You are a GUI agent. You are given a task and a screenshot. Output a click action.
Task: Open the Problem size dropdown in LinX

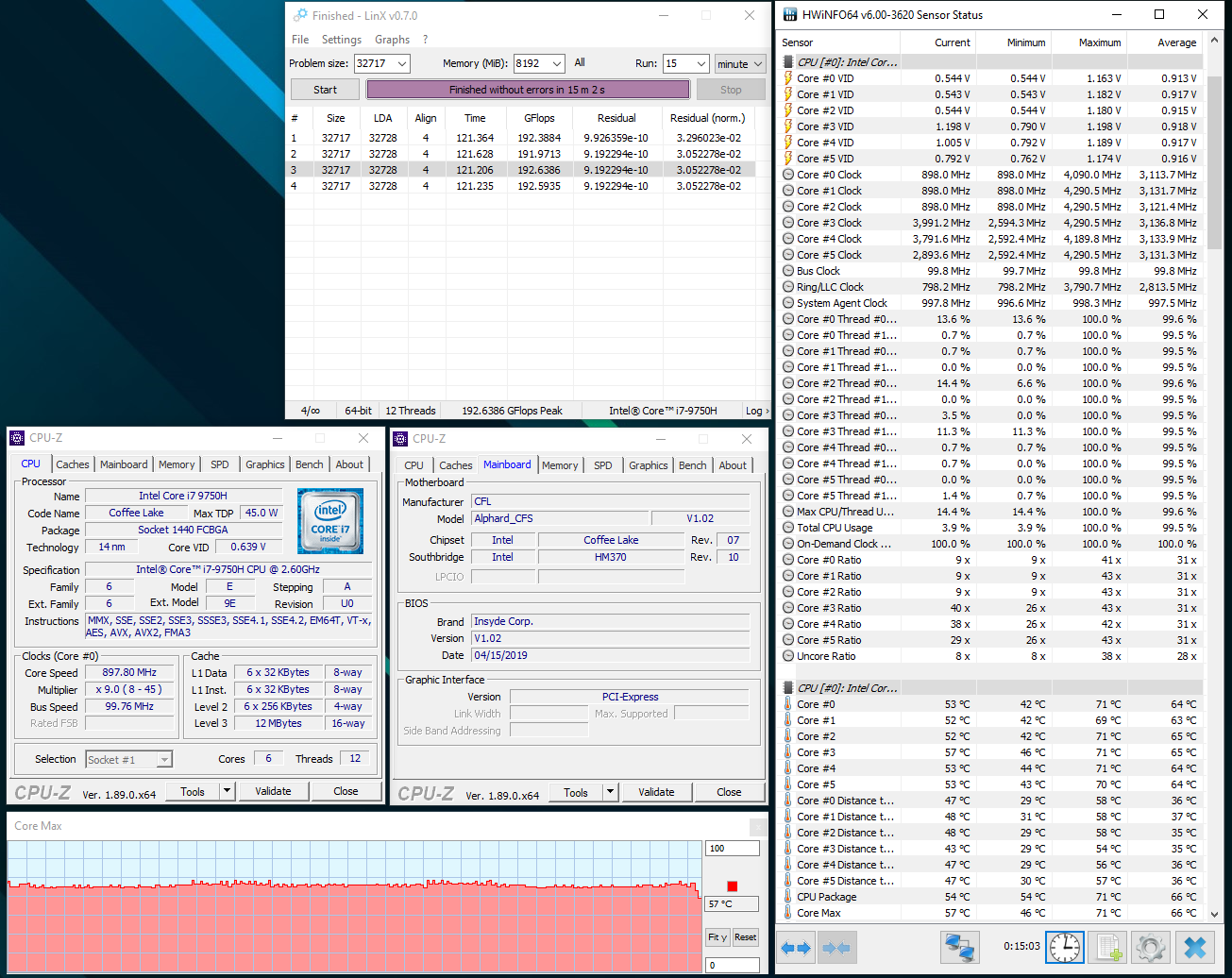402,63
